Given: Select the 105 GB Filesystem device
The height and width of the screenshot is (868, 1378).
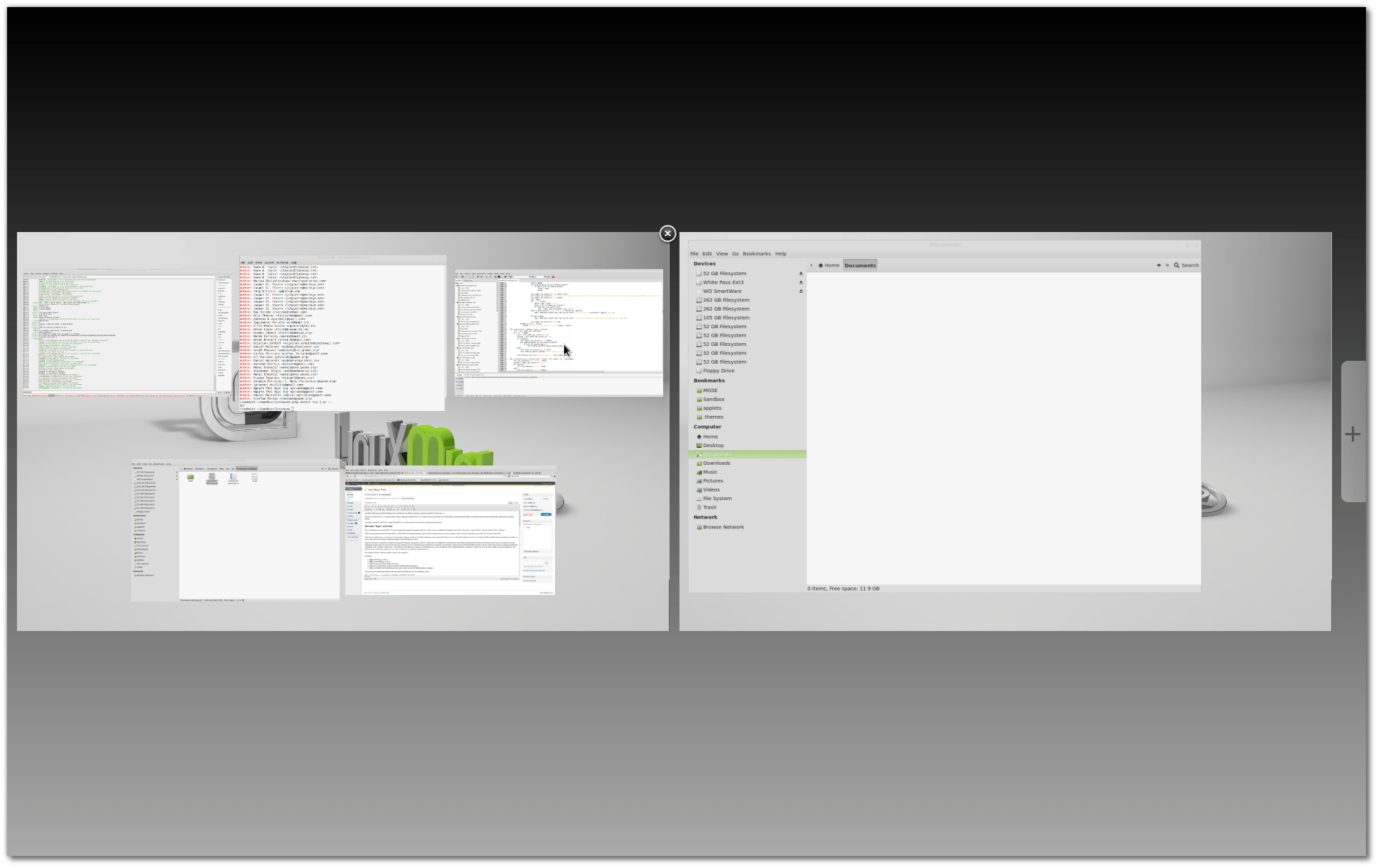Looking at the screenshot, I should pos(725,318).
